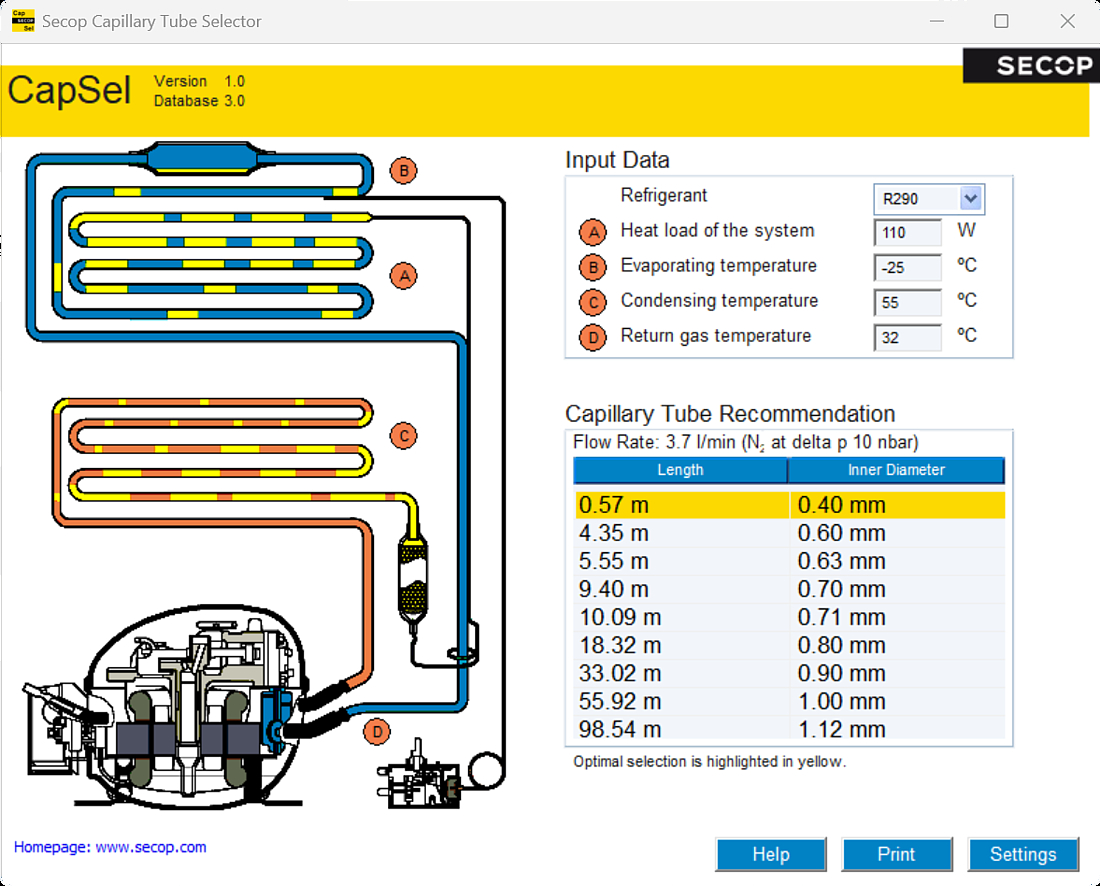Select the 10.09 m length cell
Screen dimensions: 1100x886
pos(682,617)
